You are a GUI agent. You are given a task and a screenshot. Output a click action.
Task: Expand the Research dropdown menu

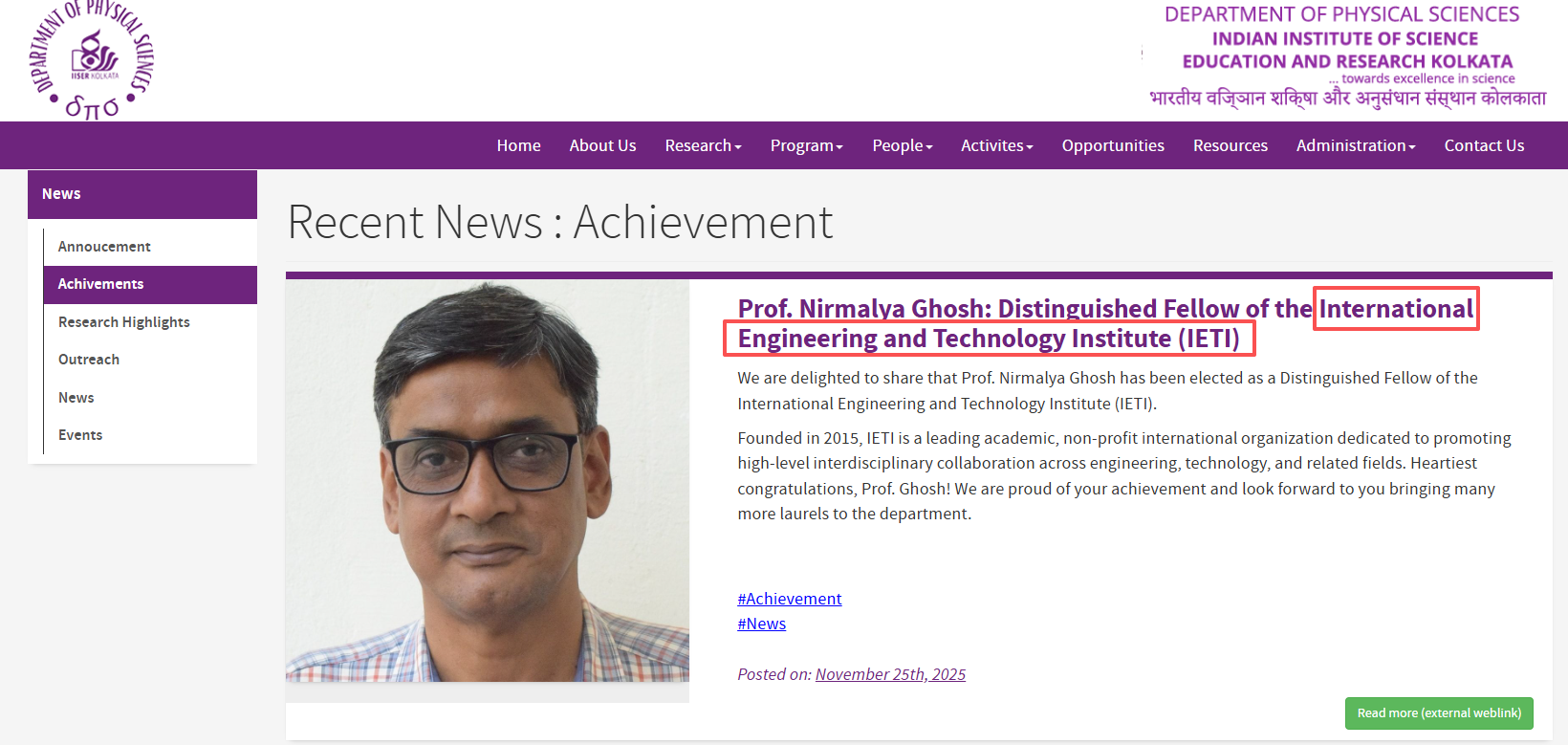[703, 145]
